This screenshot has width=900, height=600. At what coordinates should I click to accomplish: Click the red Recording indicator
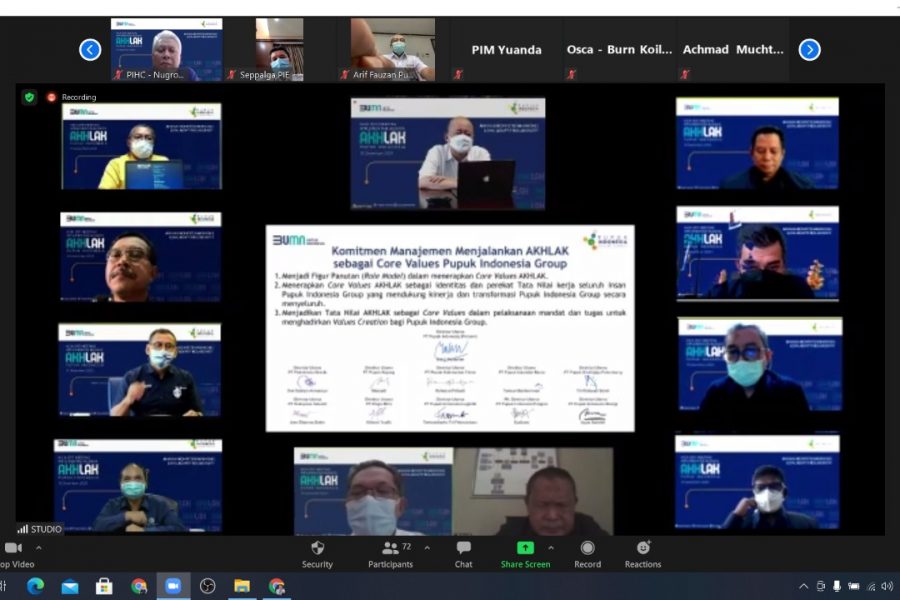point(52,97)
